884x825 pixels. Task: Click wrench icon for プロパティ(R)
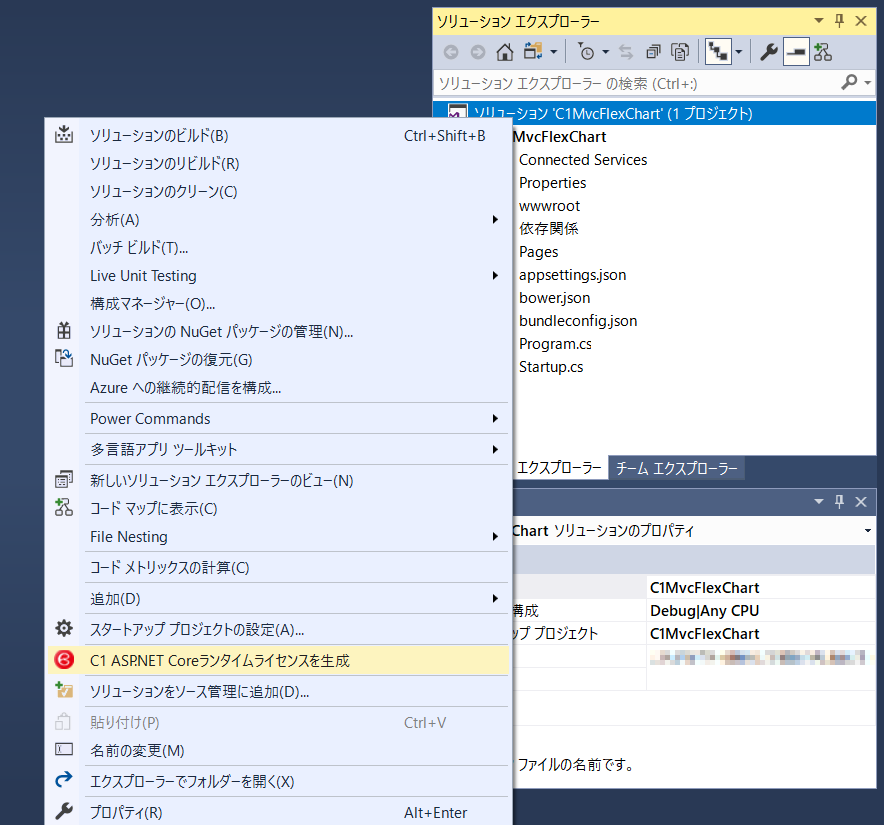click(64, 811)
